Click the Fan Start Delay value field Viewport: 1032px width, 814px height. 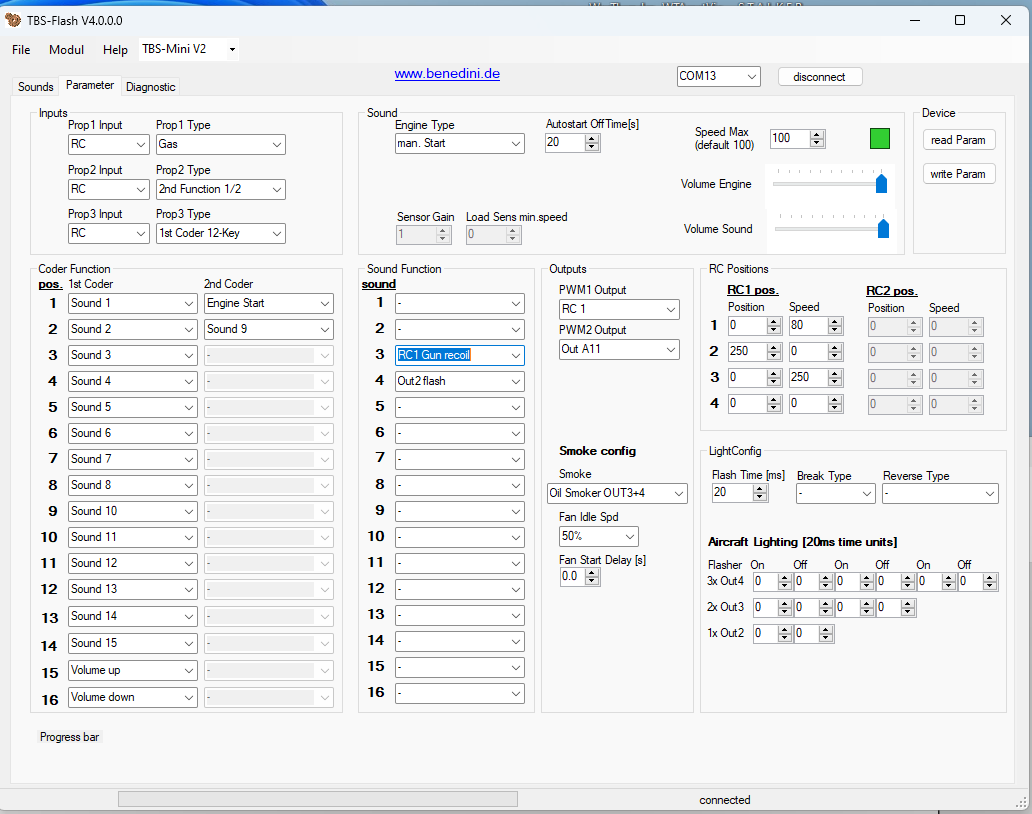(x=573, y=576)
